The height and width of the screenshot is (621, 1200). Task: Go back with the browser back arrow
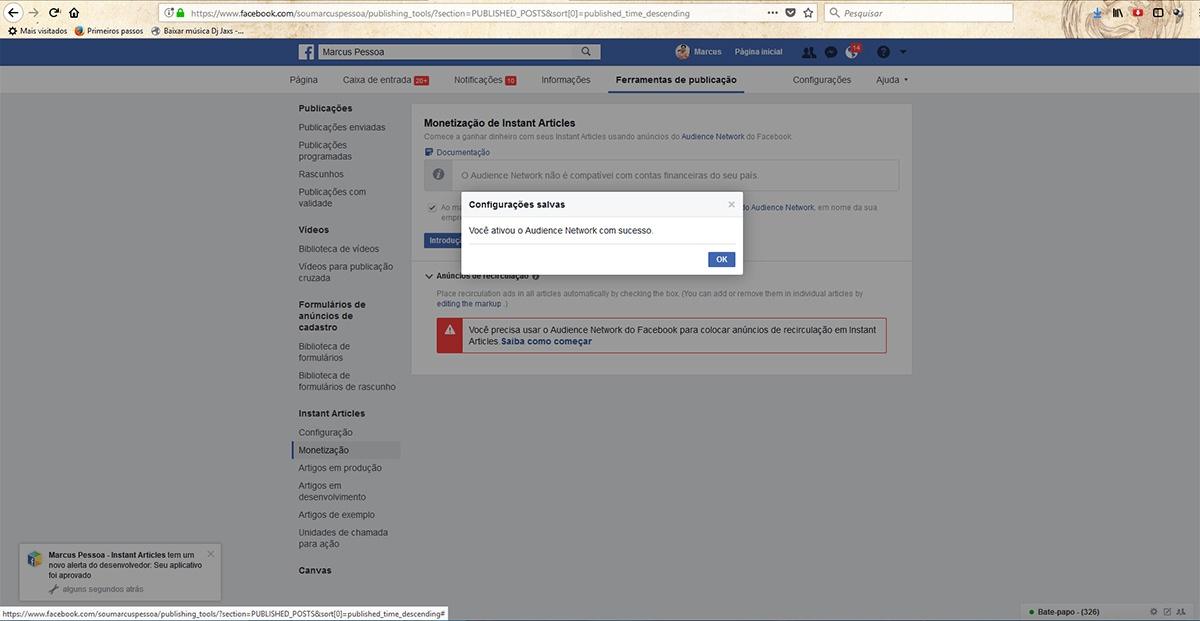pos(14,13)
